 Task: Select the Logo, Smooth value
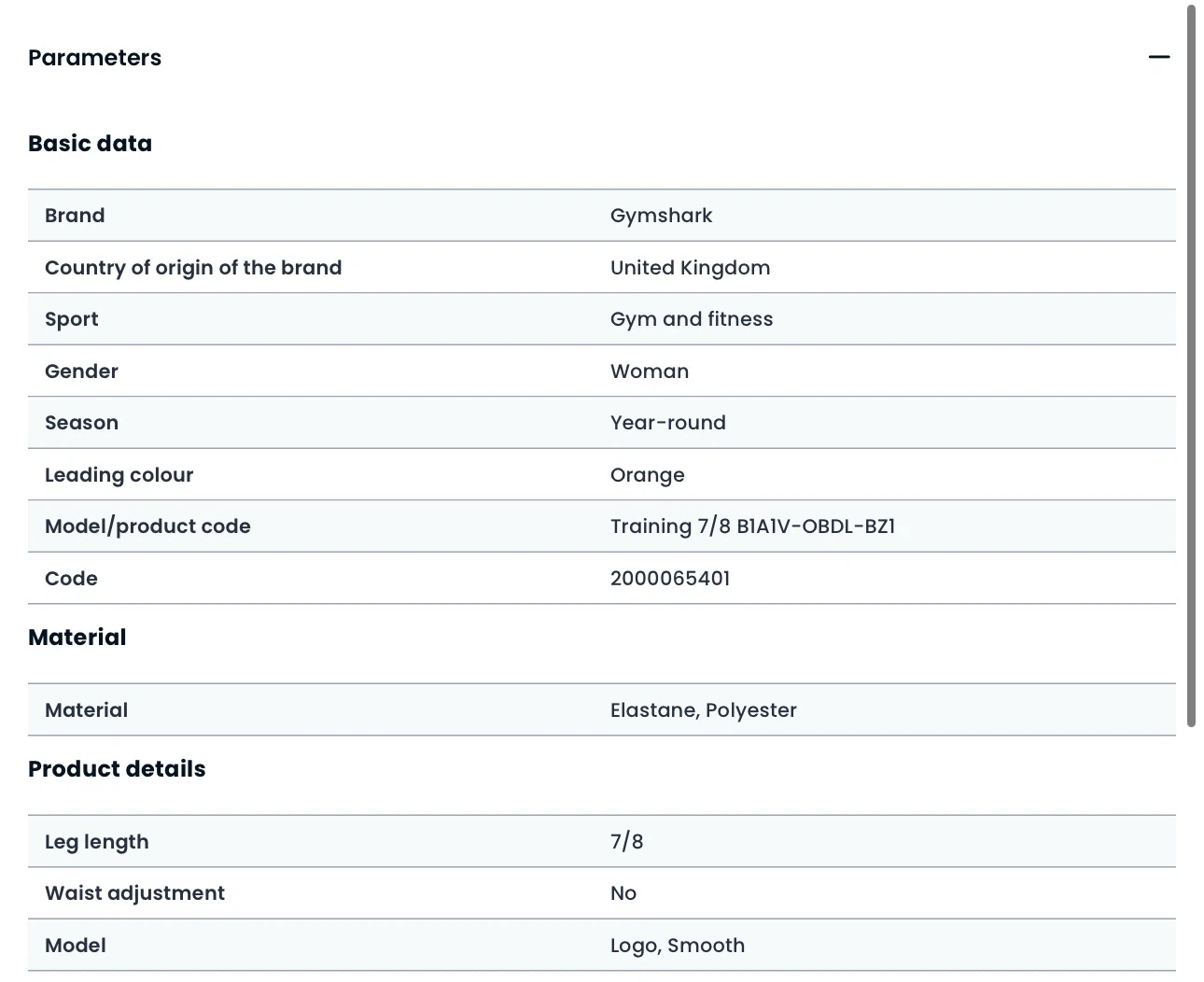coord(678,946)
